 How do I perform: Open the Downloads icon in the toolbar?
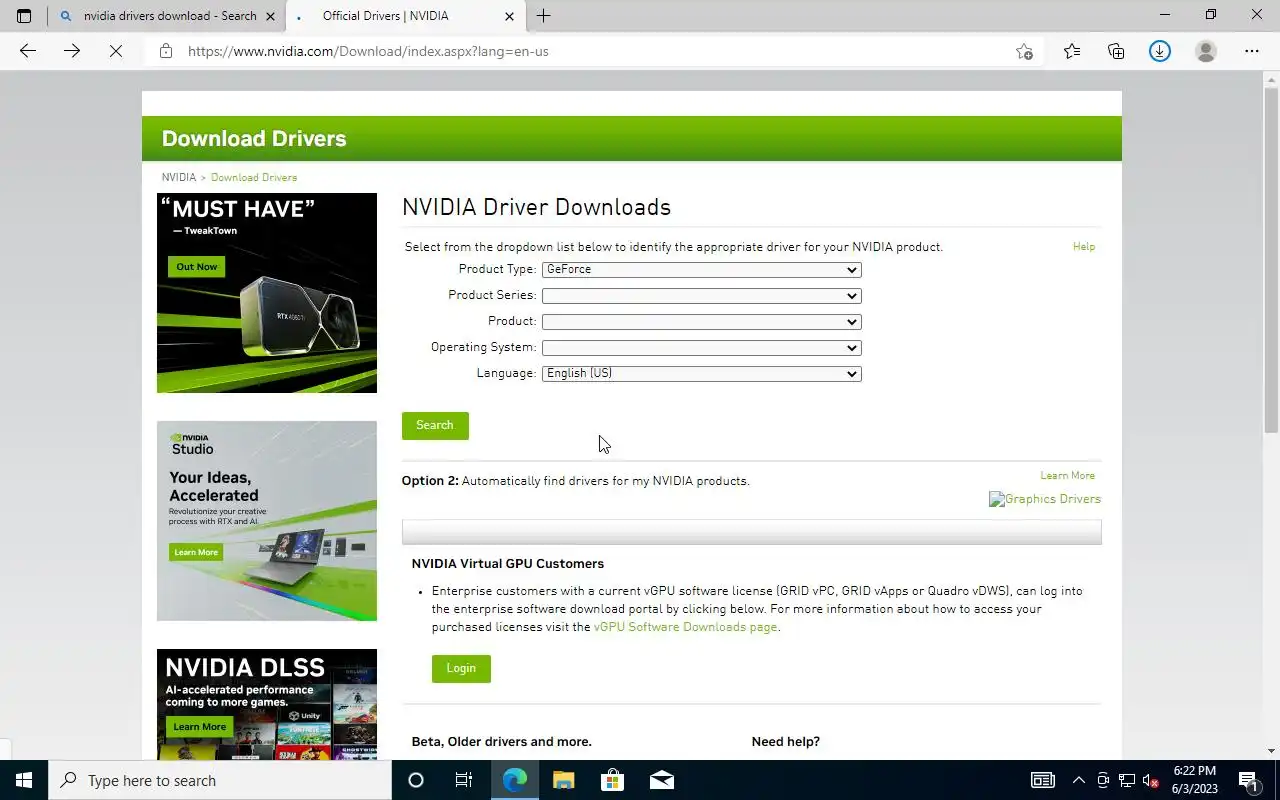point(1160,51)
